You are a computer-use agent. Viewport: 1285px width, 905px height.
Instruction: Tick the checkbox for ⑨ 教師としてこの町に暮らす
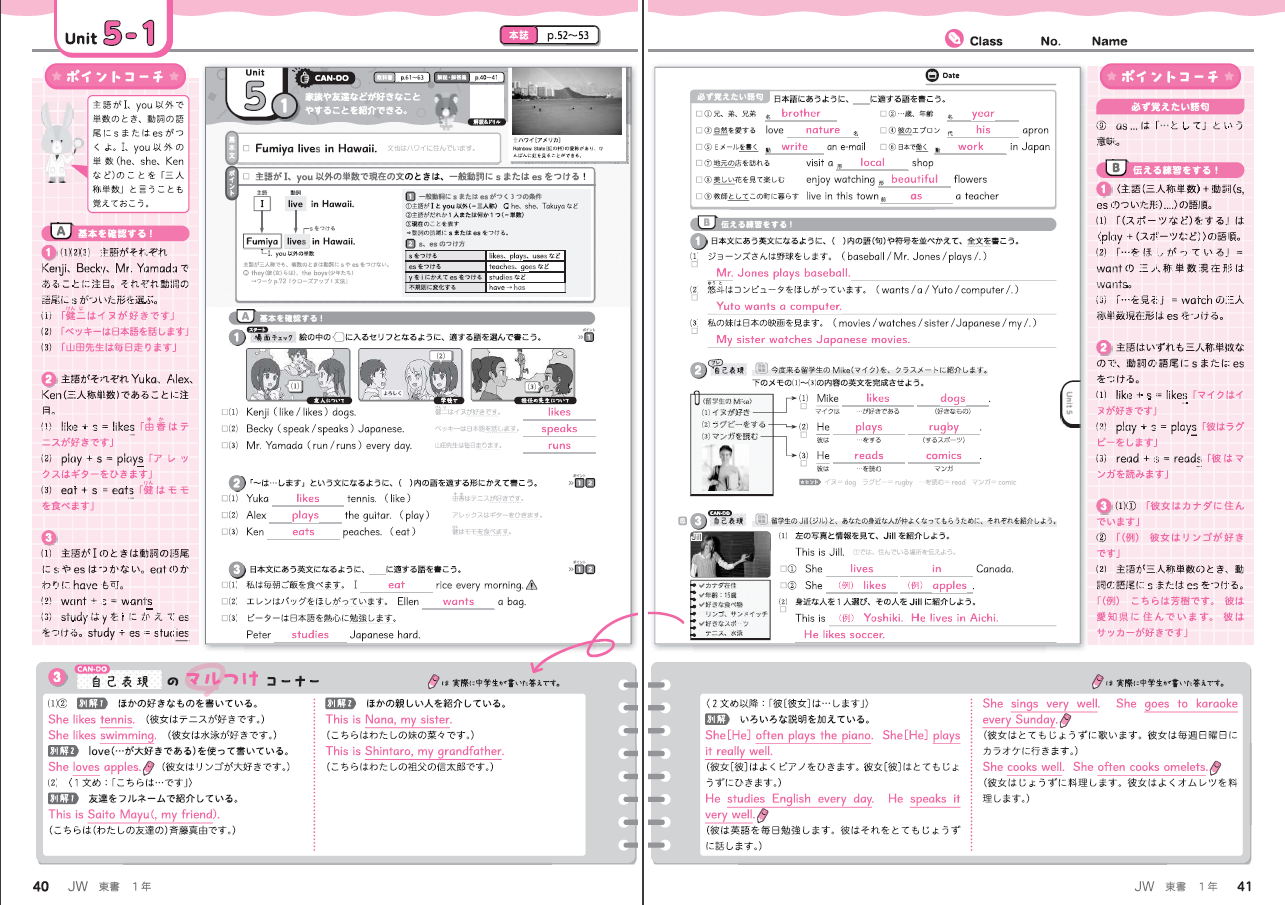[x=697, y=196]
